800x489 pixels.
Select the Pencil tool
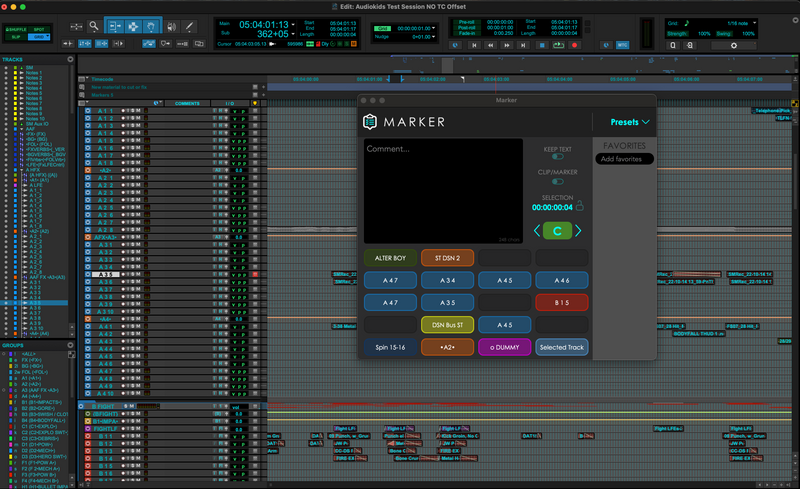(x=189, y=26)
